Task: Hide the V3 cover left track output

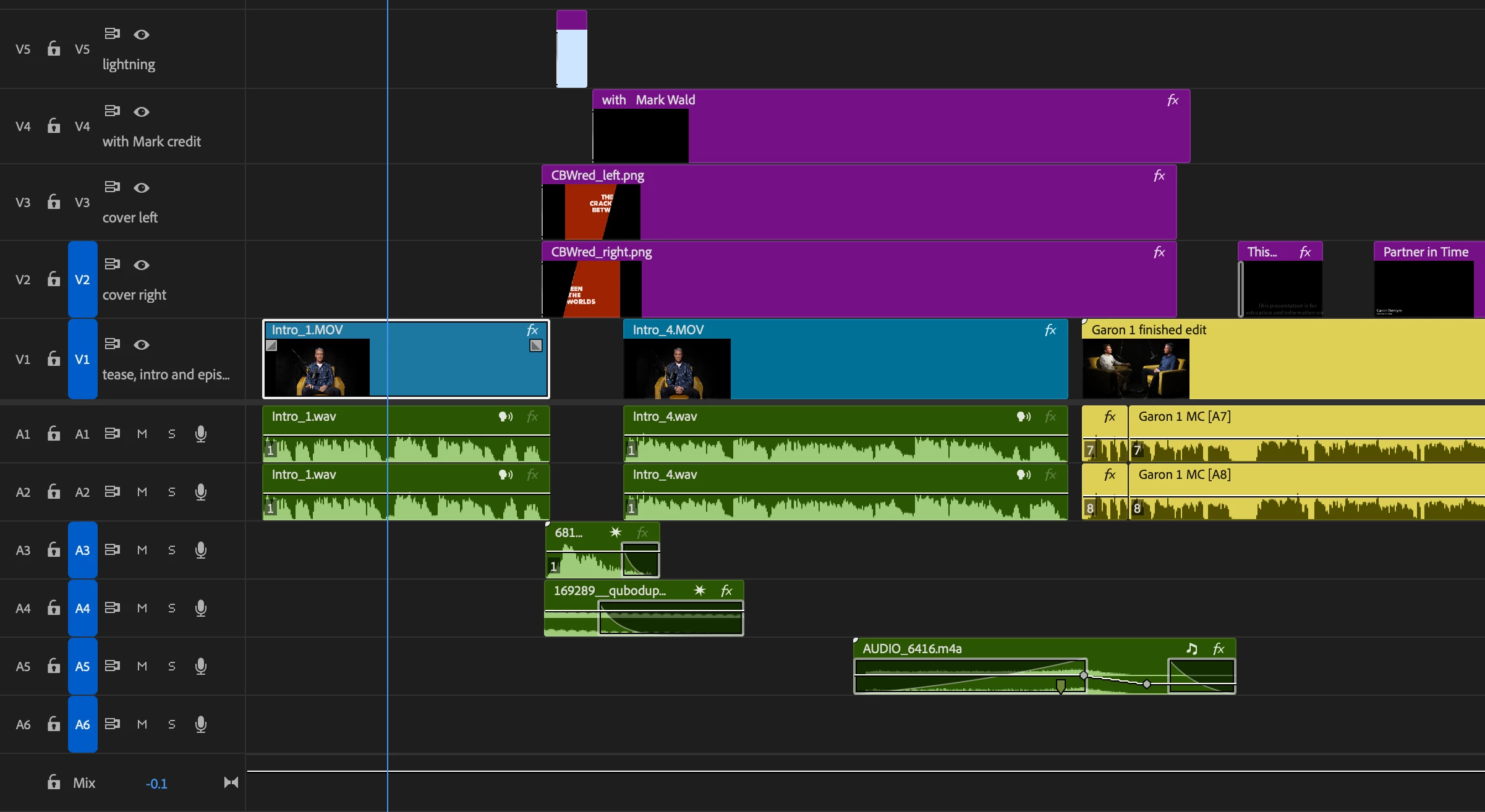Action: (142, 188)
